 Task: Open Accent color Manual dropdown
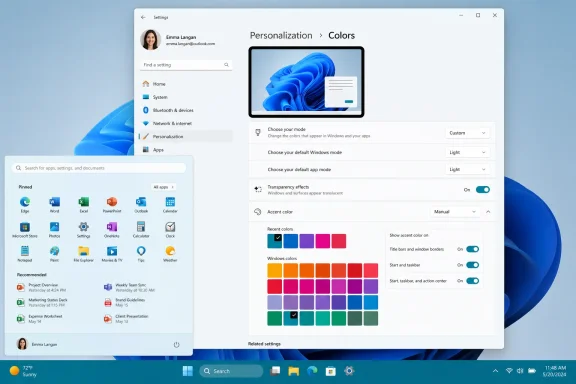[455, 212]
